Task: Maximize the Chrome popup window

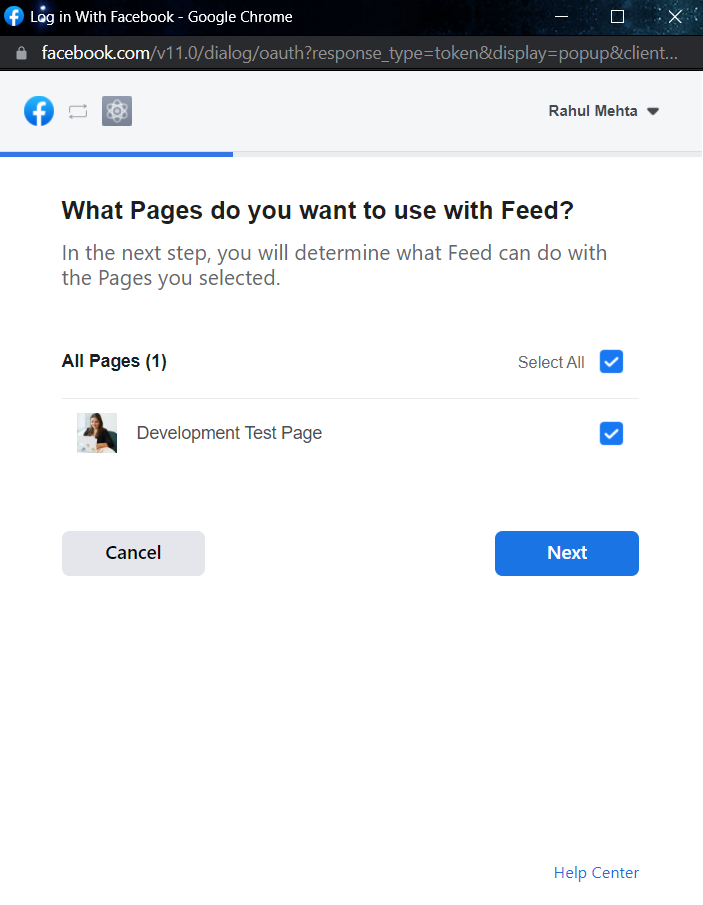Action: [x=617, y=16]
